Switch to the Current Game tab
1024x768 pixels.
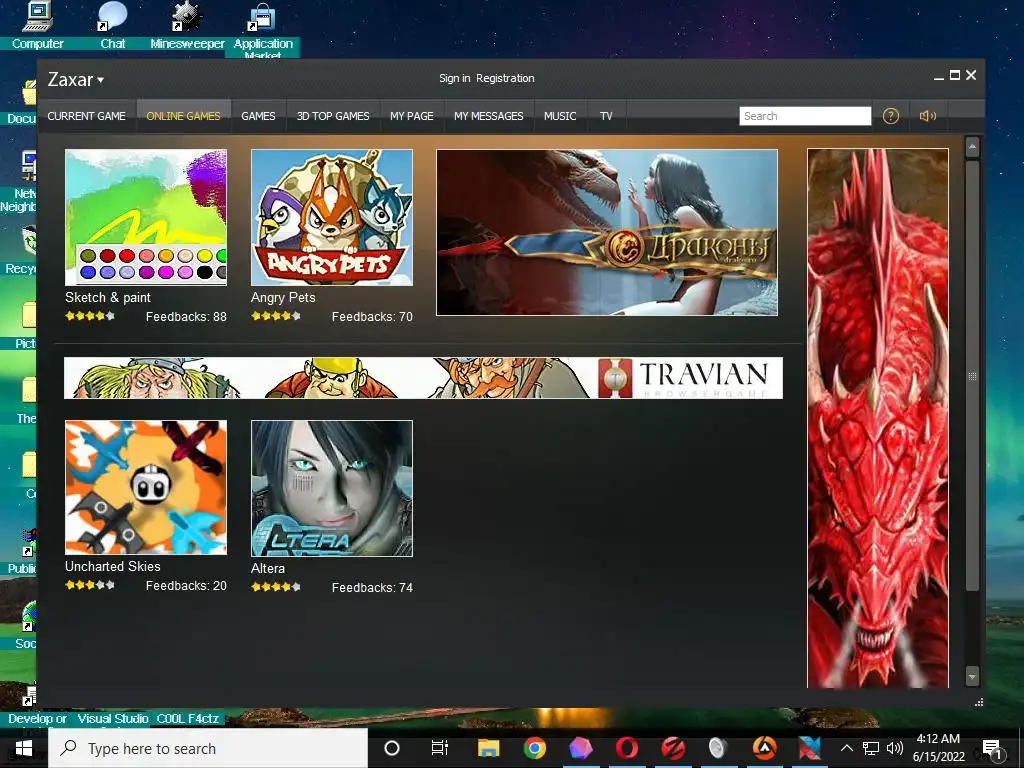click(86, 116)
